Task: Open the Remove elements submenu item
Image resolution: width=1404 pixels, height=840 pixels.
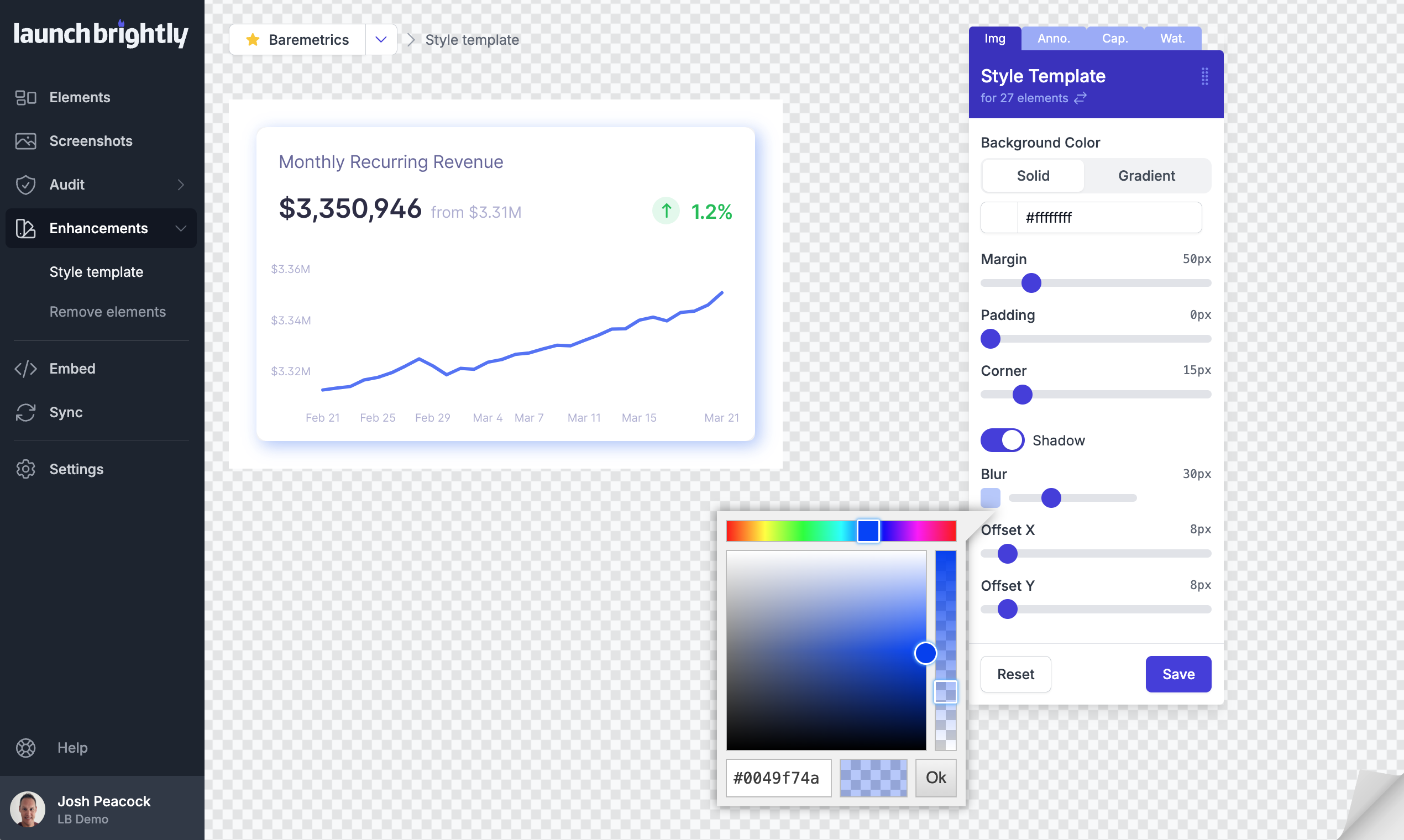Action: (x=108, y=312)
